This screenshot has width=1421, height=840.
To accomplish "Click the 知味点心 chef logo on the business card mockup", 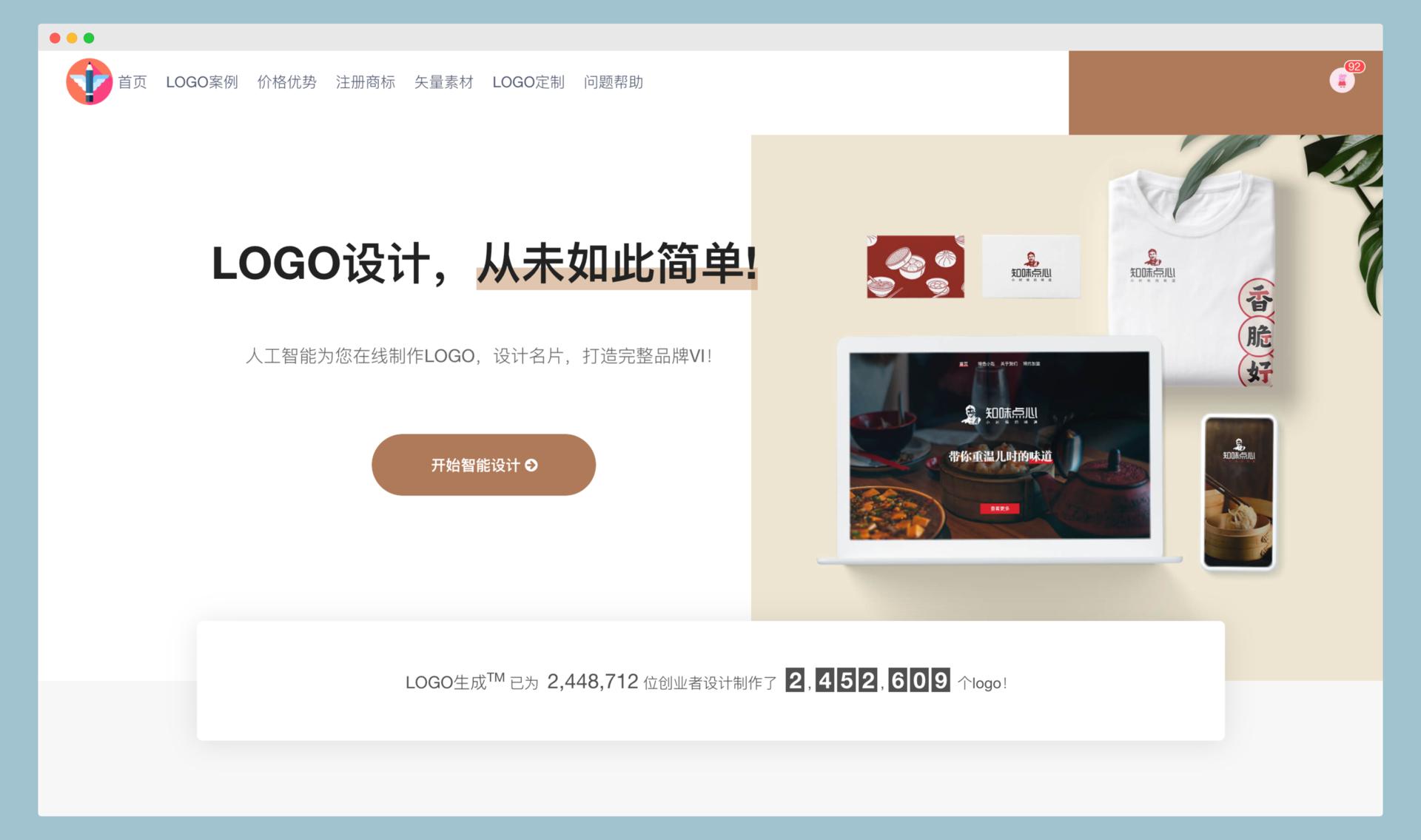I will coord(1031,266).
